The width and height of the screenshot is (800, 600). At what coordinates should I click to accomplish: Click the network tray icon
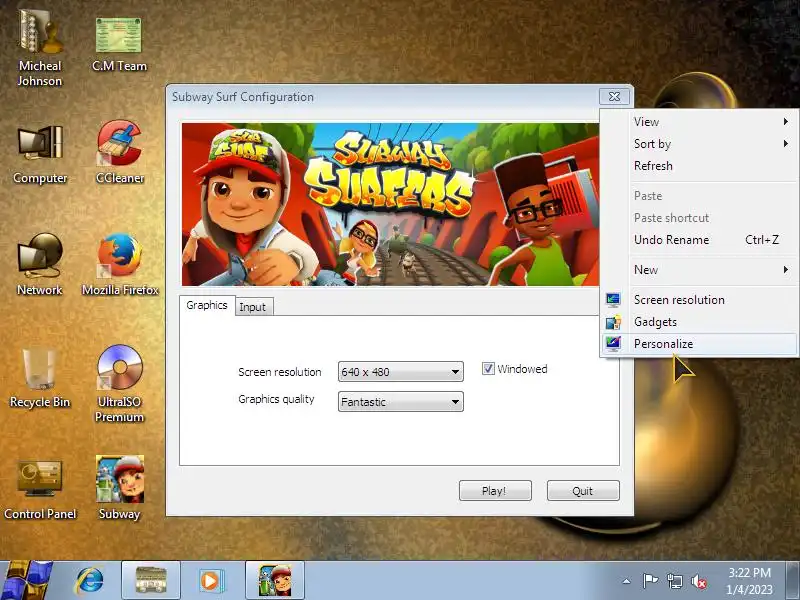click(x=674, y=581)
